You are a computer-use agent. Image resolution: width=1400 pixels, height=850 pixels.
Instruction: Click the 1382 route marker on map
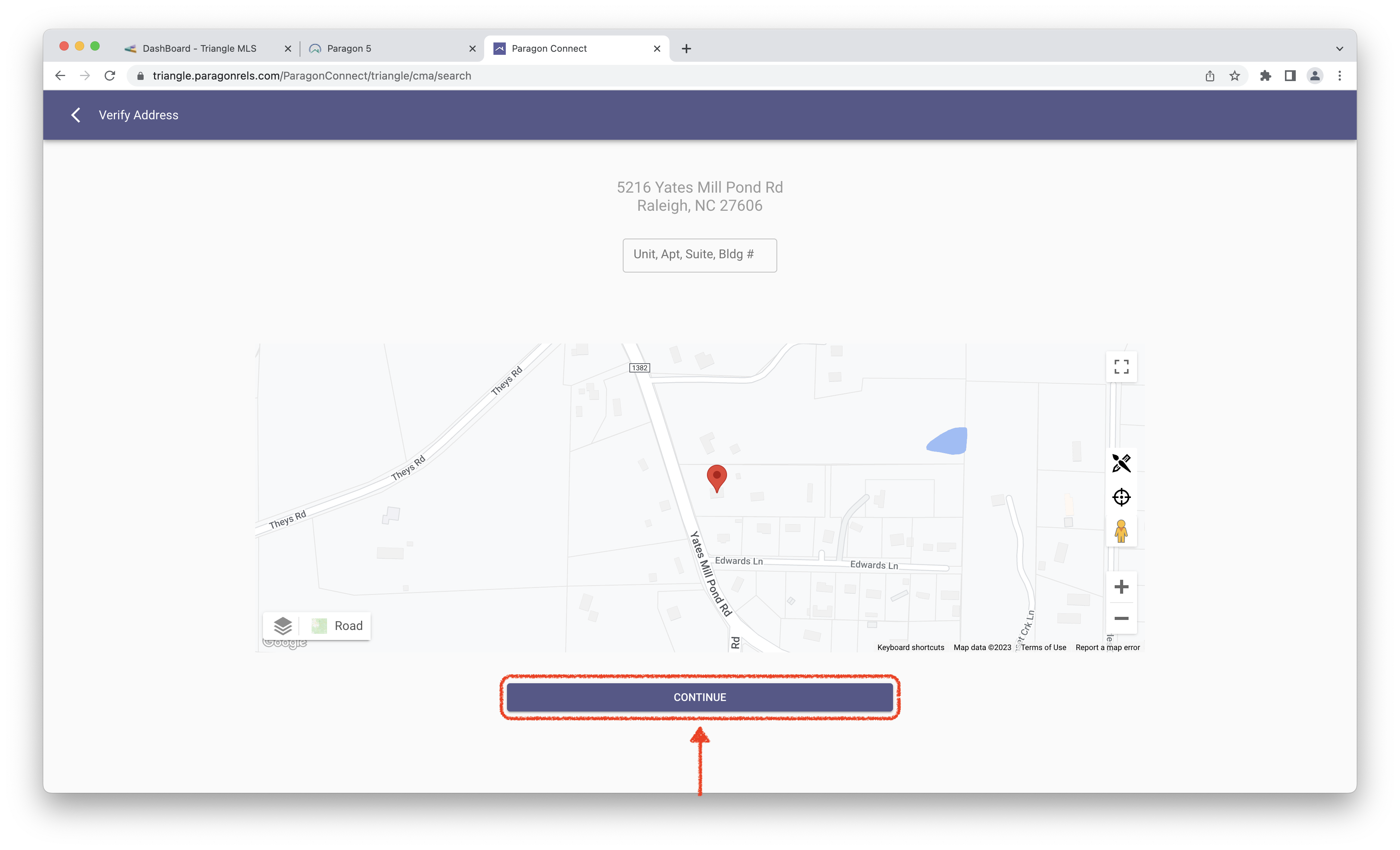pos(639,367)
